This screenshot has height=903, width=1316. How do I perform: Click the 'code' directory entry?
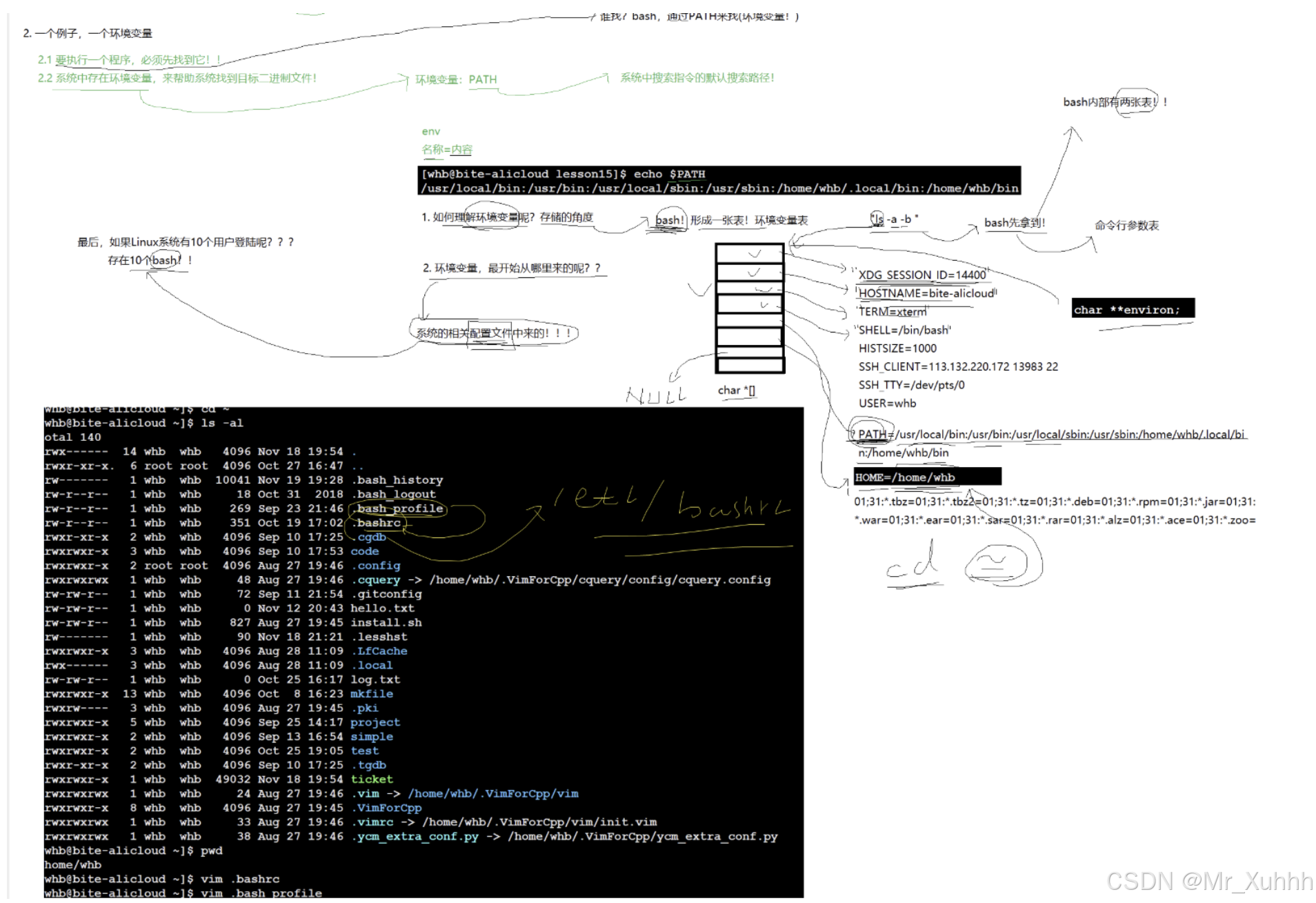tap(364, 551)
